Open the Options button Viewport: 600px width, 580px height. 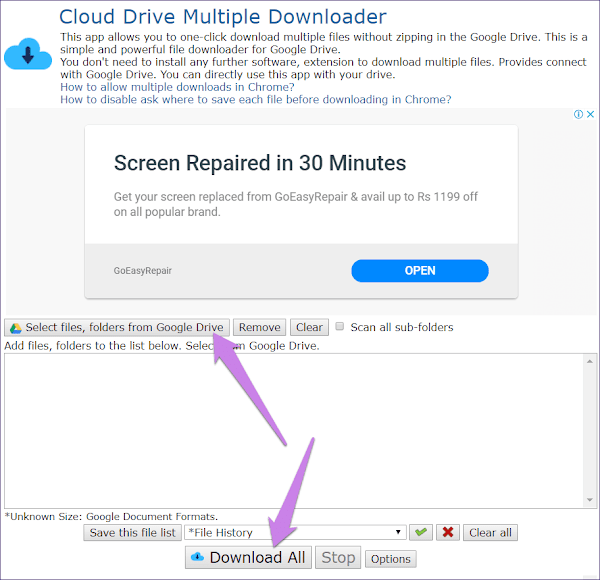coord(390,559)
